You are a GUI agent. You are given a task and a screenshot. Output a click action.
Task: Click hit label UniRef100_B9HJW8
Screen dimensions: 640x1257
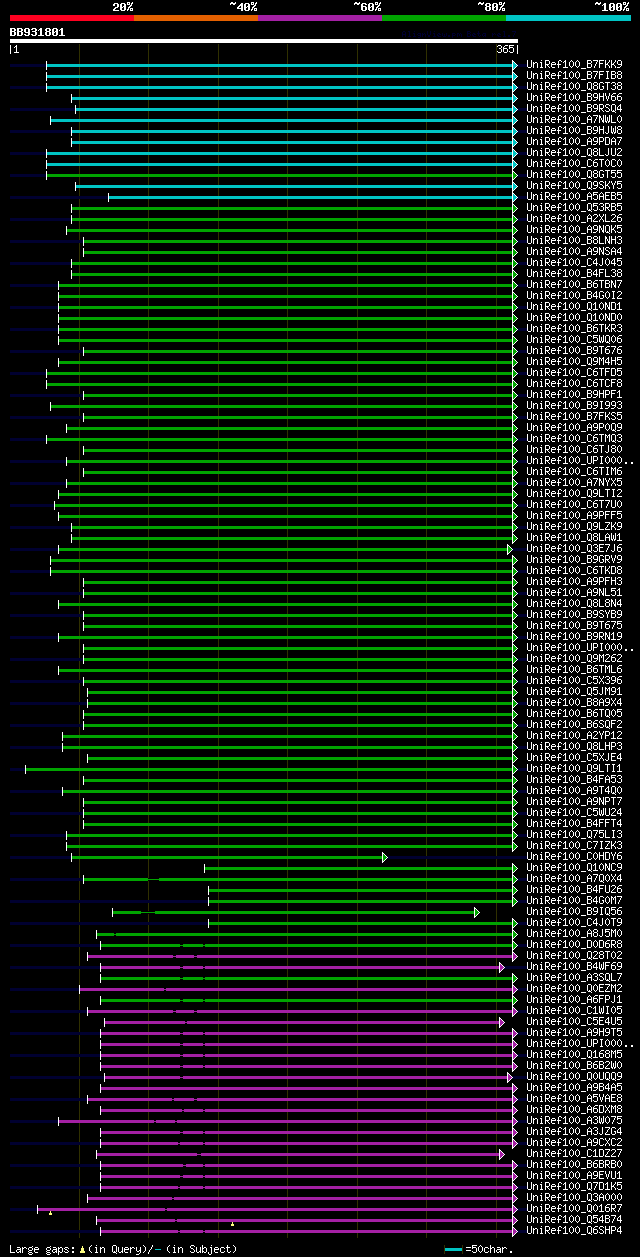point(574,131)
